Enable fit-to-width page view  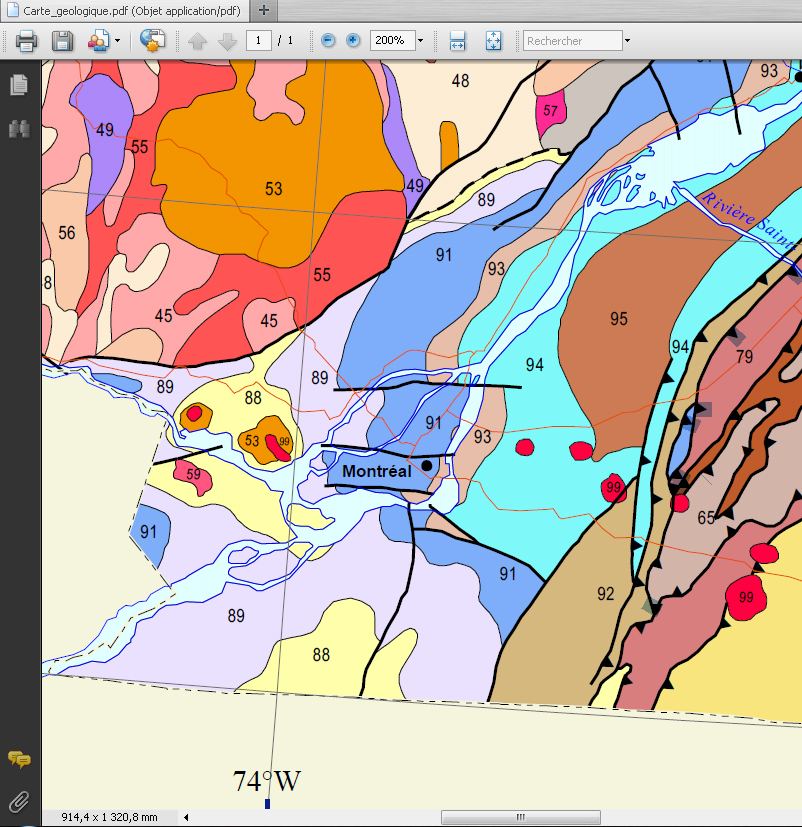458,41
